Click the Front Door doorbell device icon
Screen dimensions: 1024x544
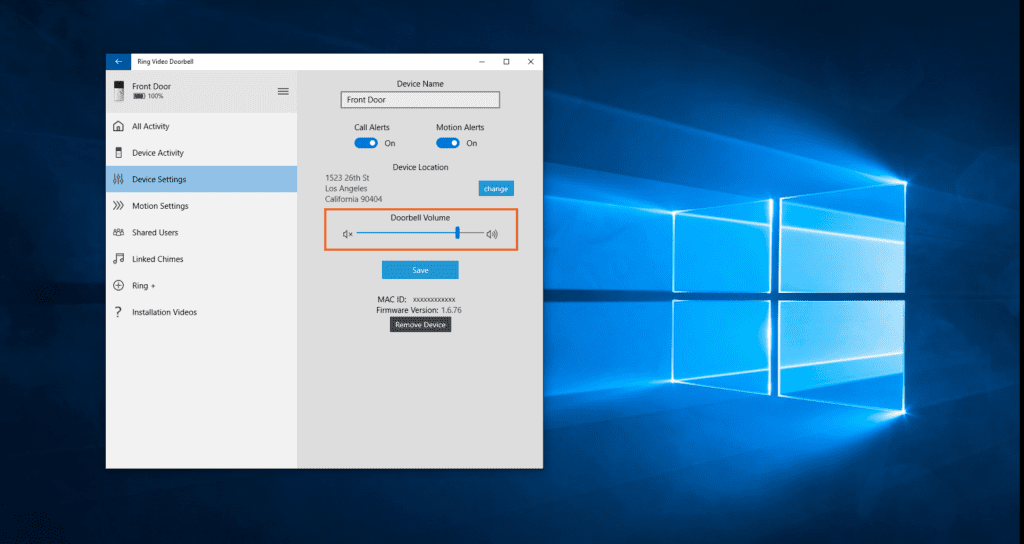tap(119, 91)
